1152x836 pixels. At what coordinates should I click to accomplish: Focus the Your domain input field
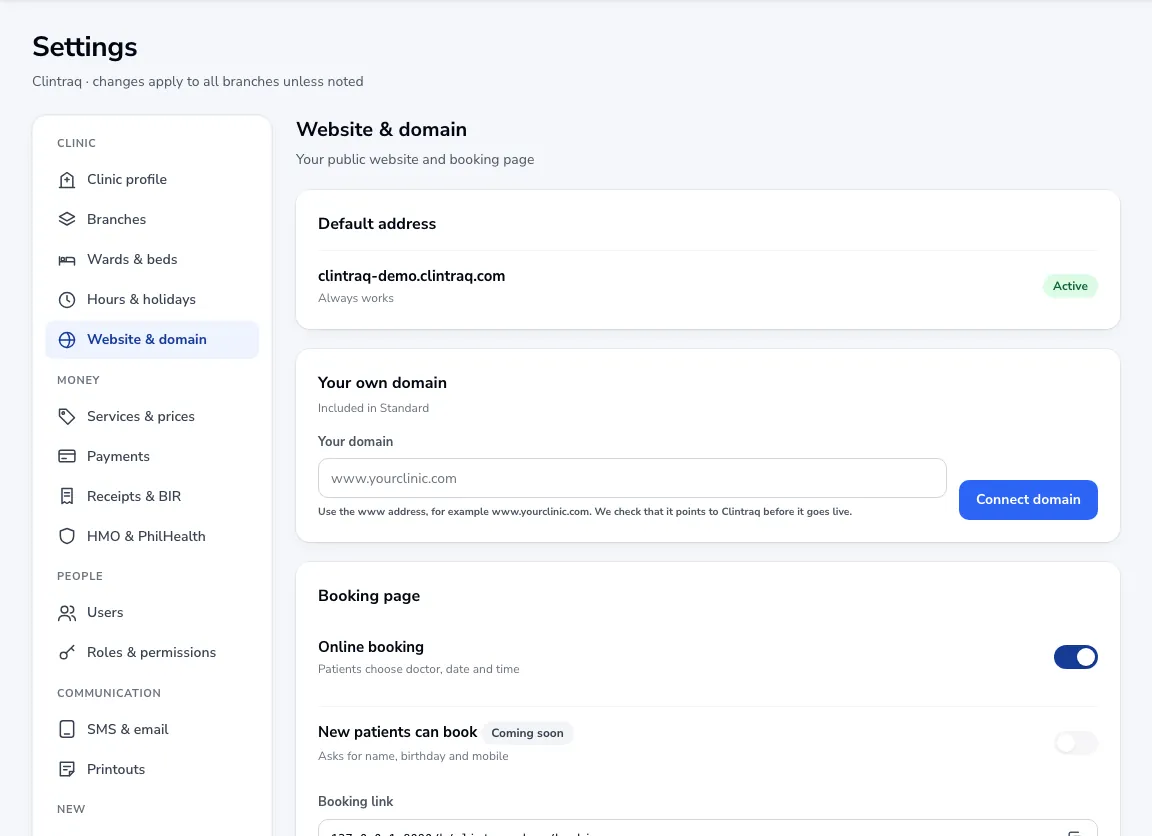tap(632, 478)
